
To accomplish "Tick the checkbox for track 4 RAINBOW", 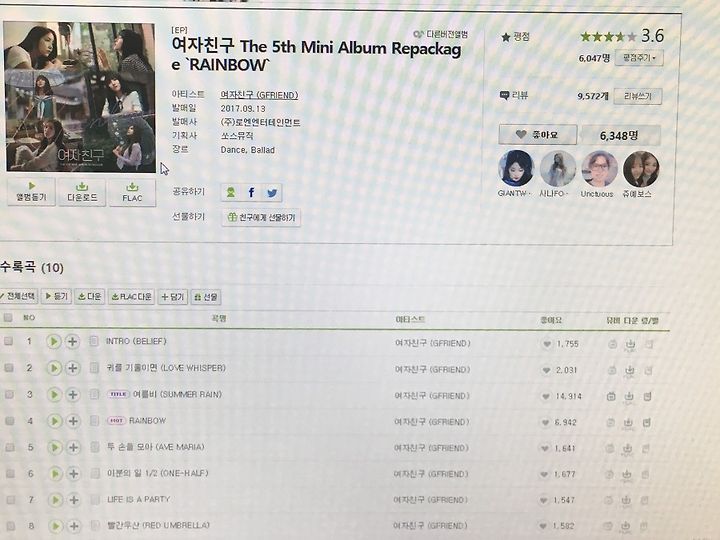I will 9,421.
